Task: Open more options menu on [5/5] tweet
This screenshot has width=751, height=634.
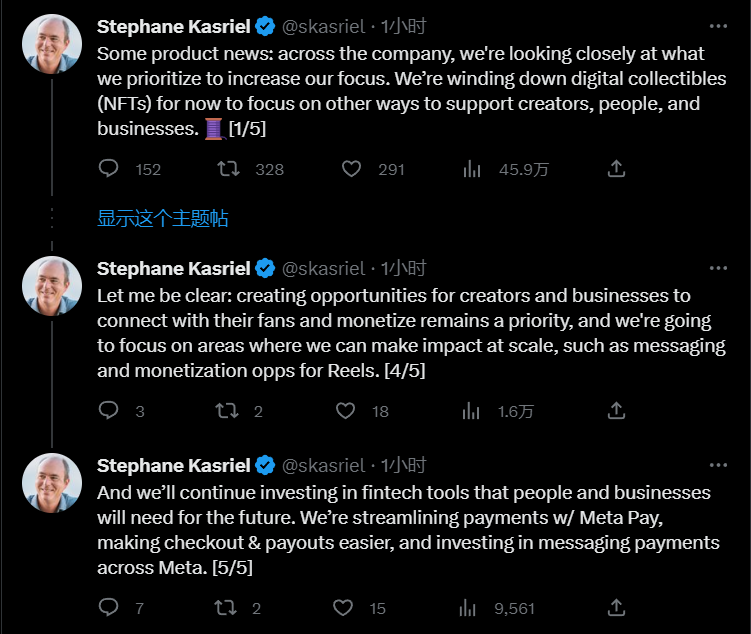Action: [x=718, y=465]
